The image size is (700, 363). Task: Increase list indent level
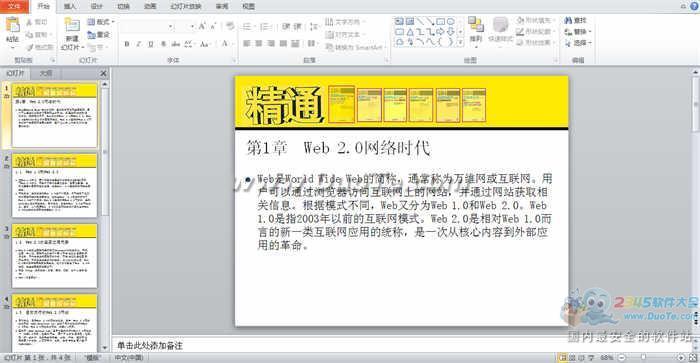tap(298, 26)
